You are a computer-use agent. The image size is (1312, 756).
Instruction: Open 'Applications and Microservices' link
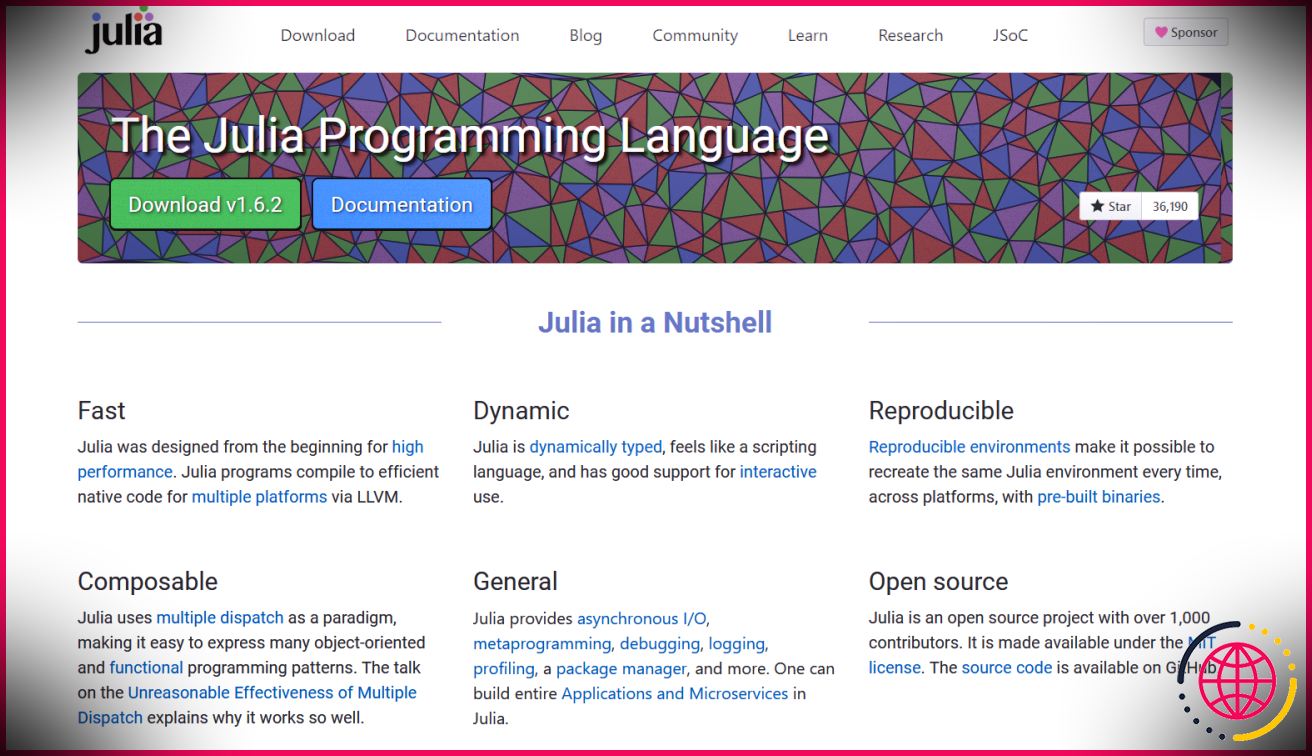pos(675,694)
